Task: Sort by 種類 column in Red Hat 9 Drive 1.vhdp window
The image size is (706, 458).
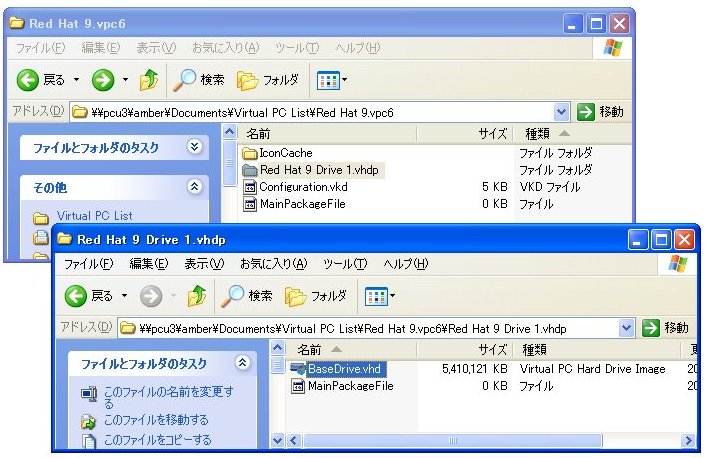Action: pos(597,349)
